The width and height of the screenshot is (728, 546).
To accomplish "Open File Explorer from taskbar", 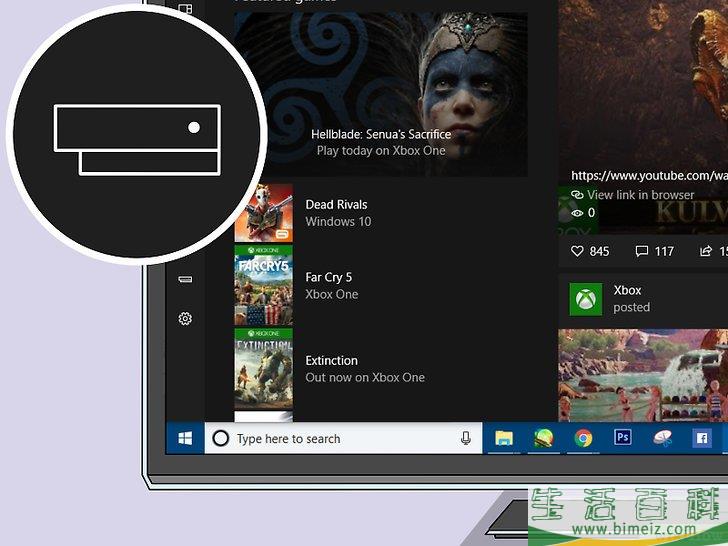I will coord(504,438).
